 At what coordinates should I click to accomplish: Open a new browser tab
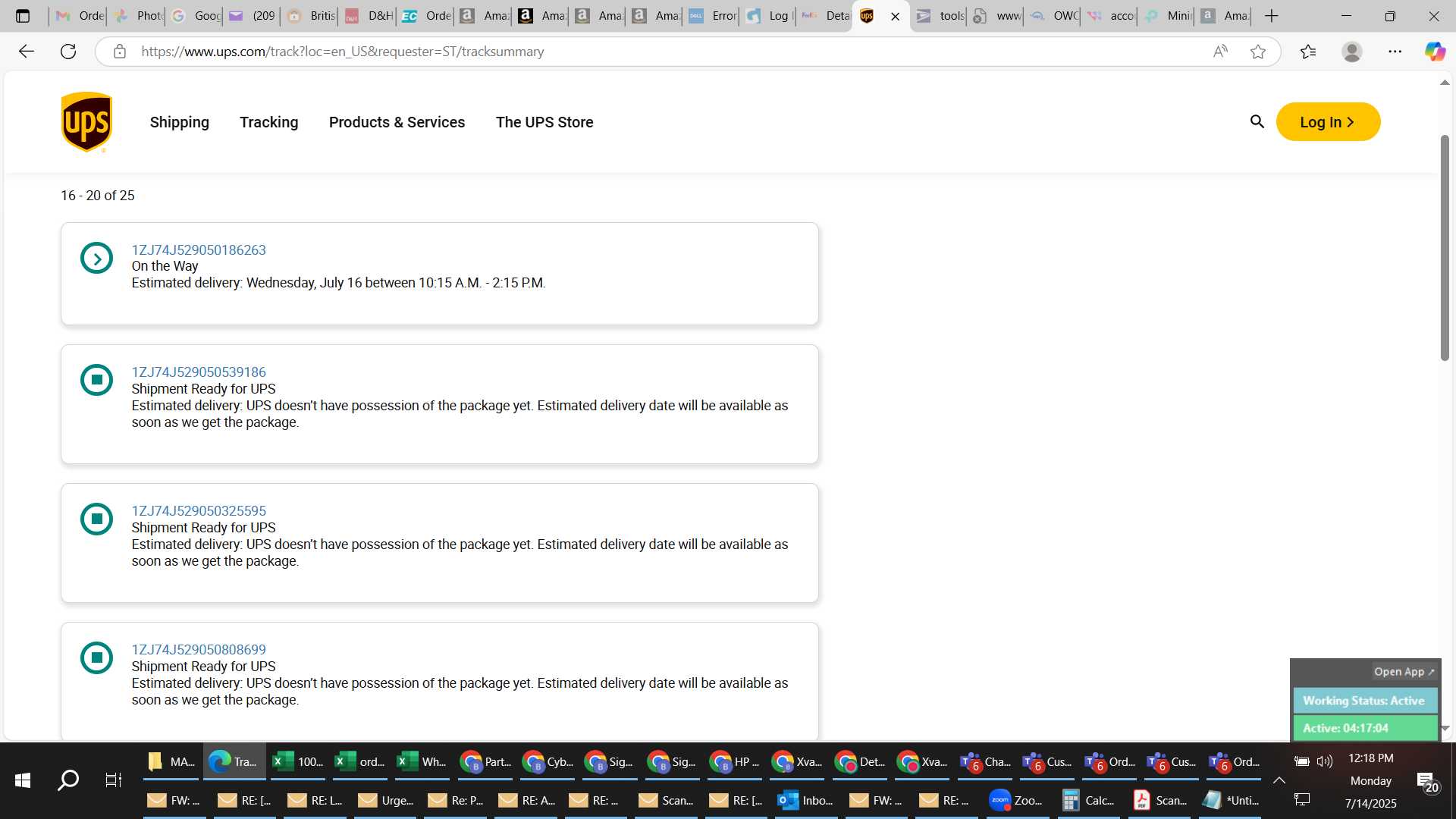tap(1272, 16)
